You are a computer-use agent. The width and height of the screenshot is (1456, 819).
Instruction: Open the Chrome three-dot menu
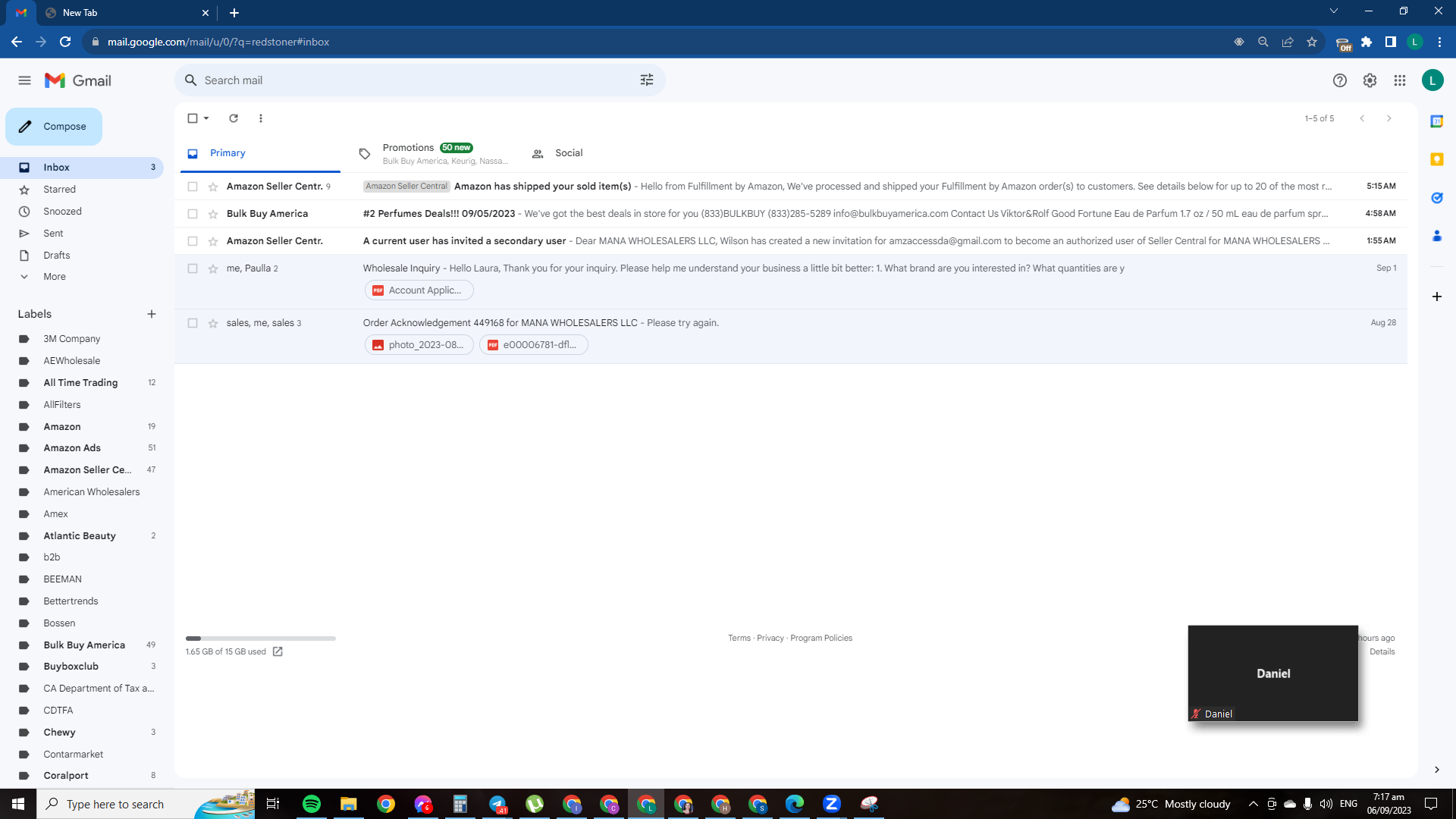(x=1439, y=42)
